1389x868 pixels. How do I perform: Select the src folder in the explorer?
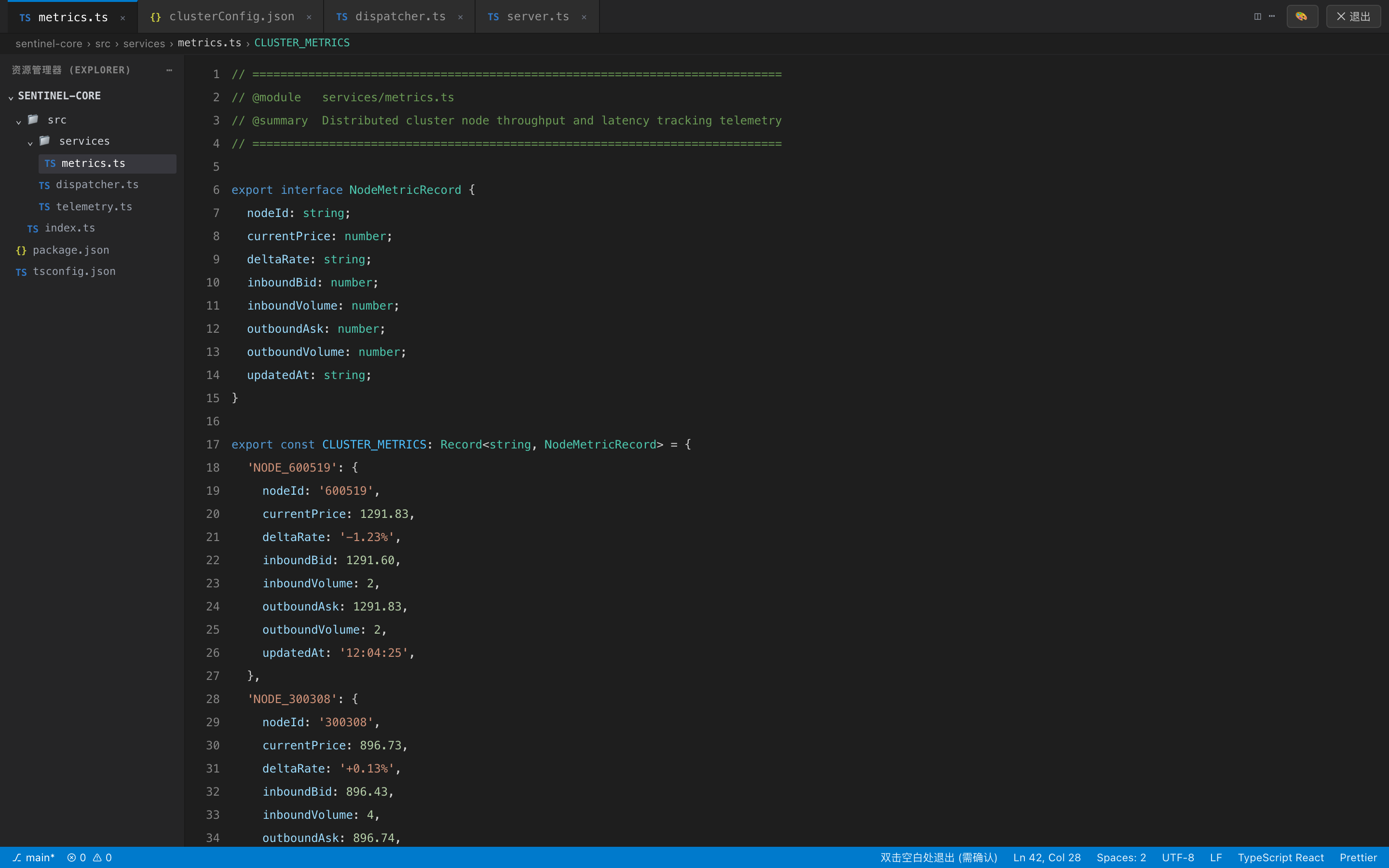coord(57,120)
